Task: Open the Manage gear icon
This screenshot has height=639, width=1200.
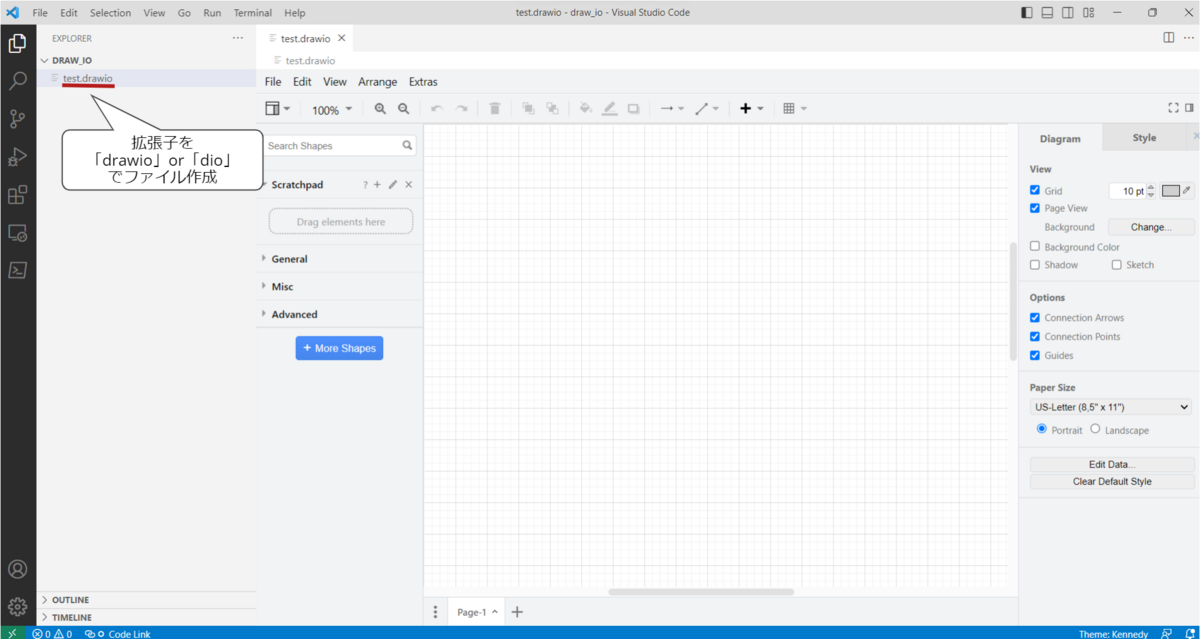Action: click(x=17, y=606)
